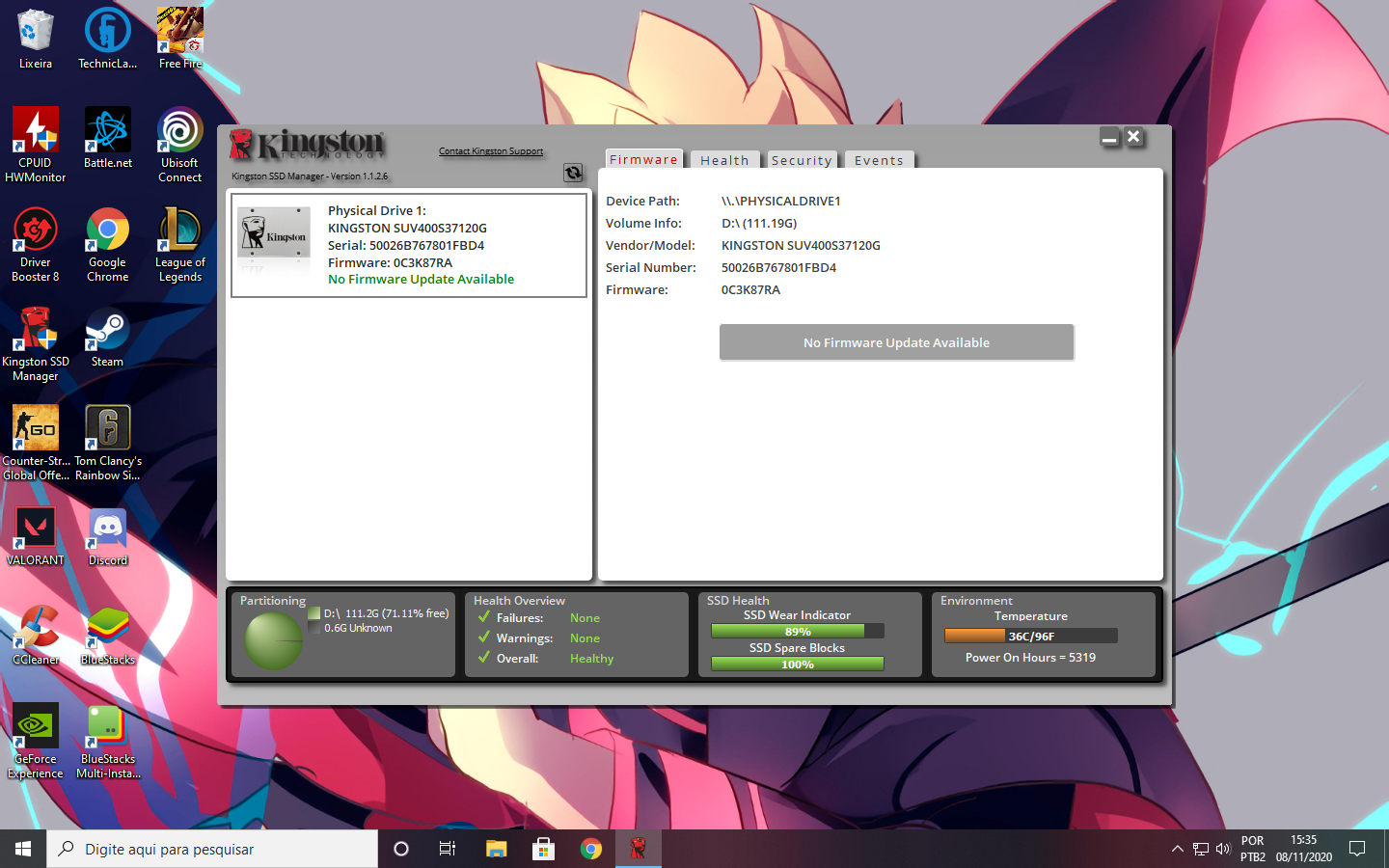Click the green No Firmware Update Available text
1389x868 pixels.
point(422,280)
